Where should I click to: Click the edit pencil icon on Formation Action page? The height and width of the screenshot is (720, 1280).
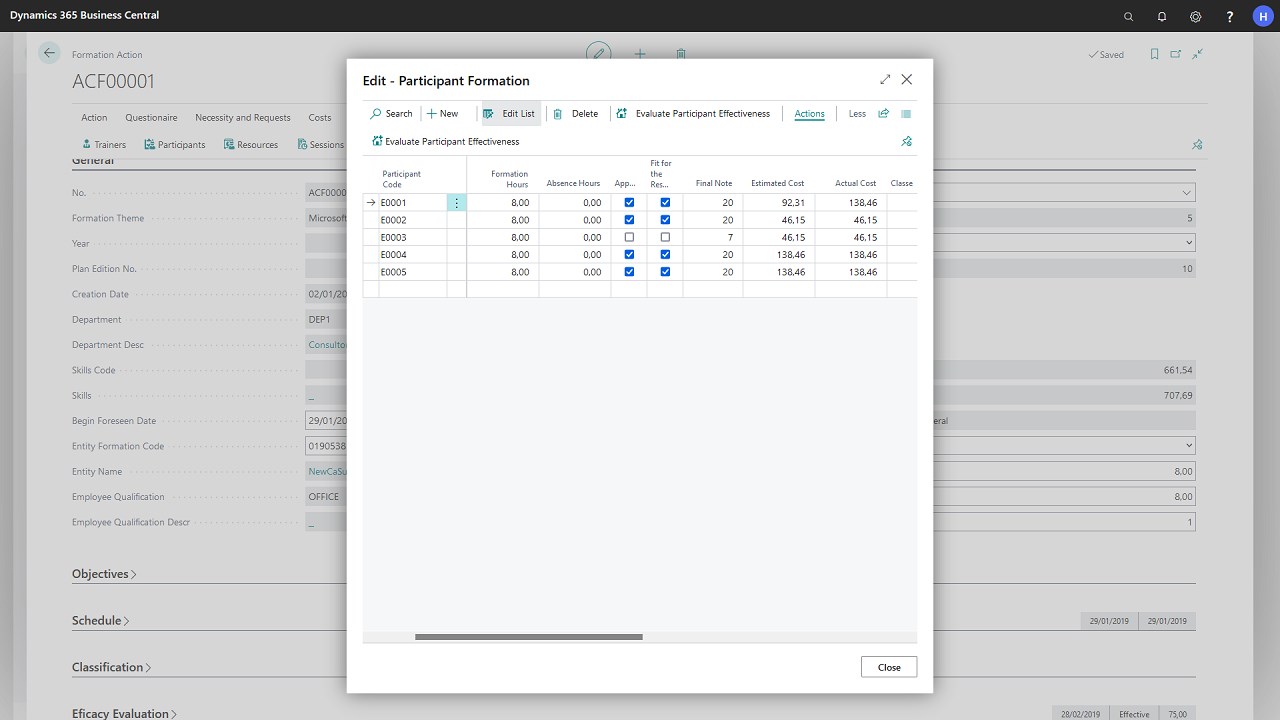[x=598, y=54]
